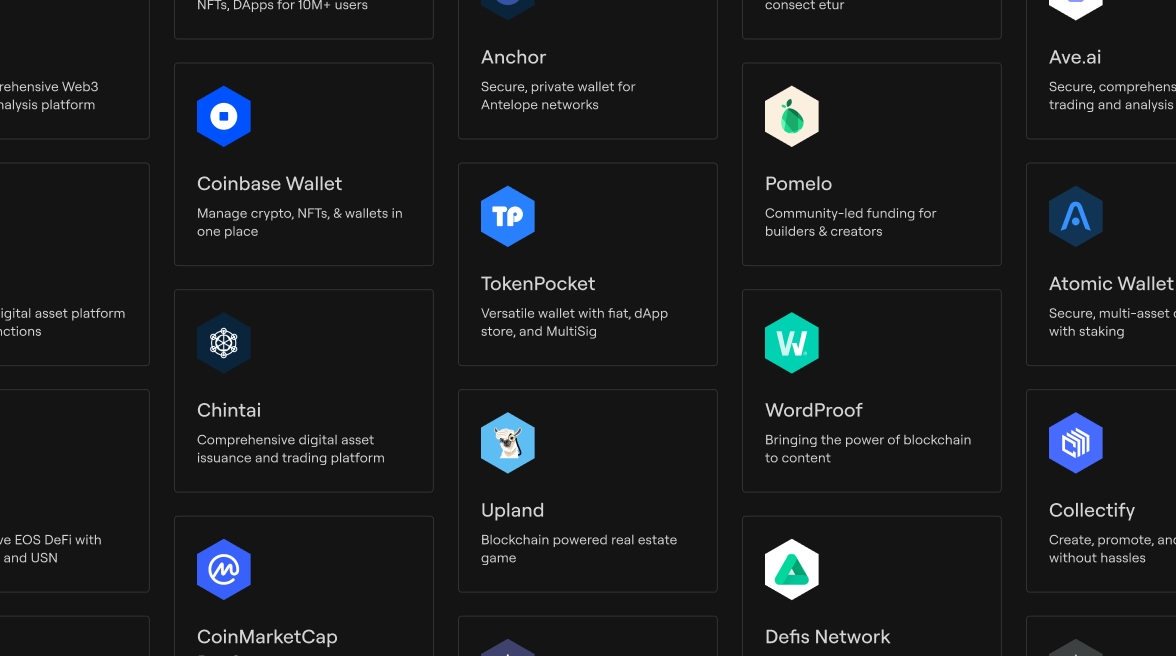Click the Pomelo title
1176x656 pixels.
(x=798, y=184)
